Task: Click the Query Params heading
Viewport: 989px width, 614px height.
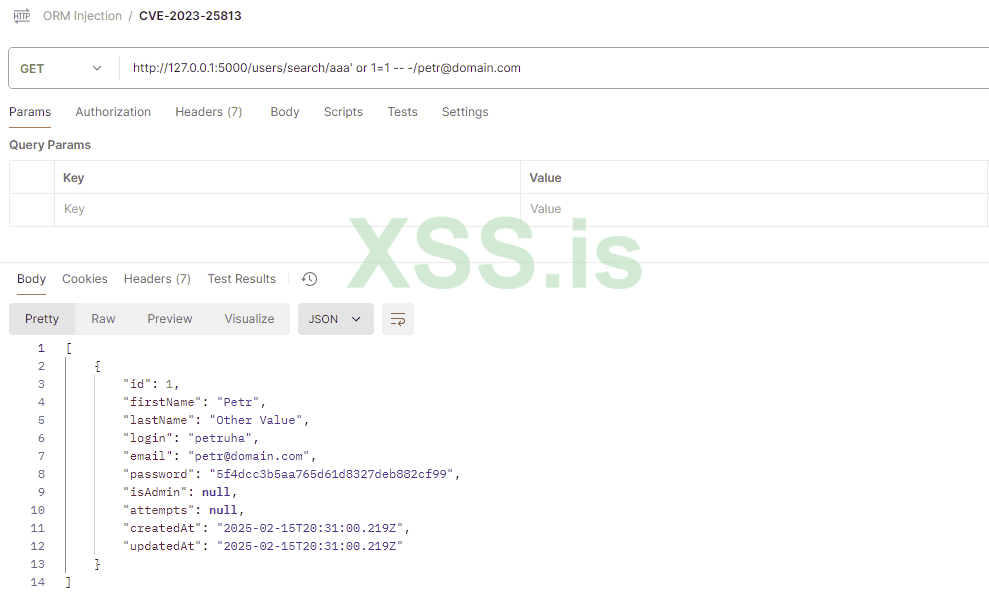Action: click(50, 145)
